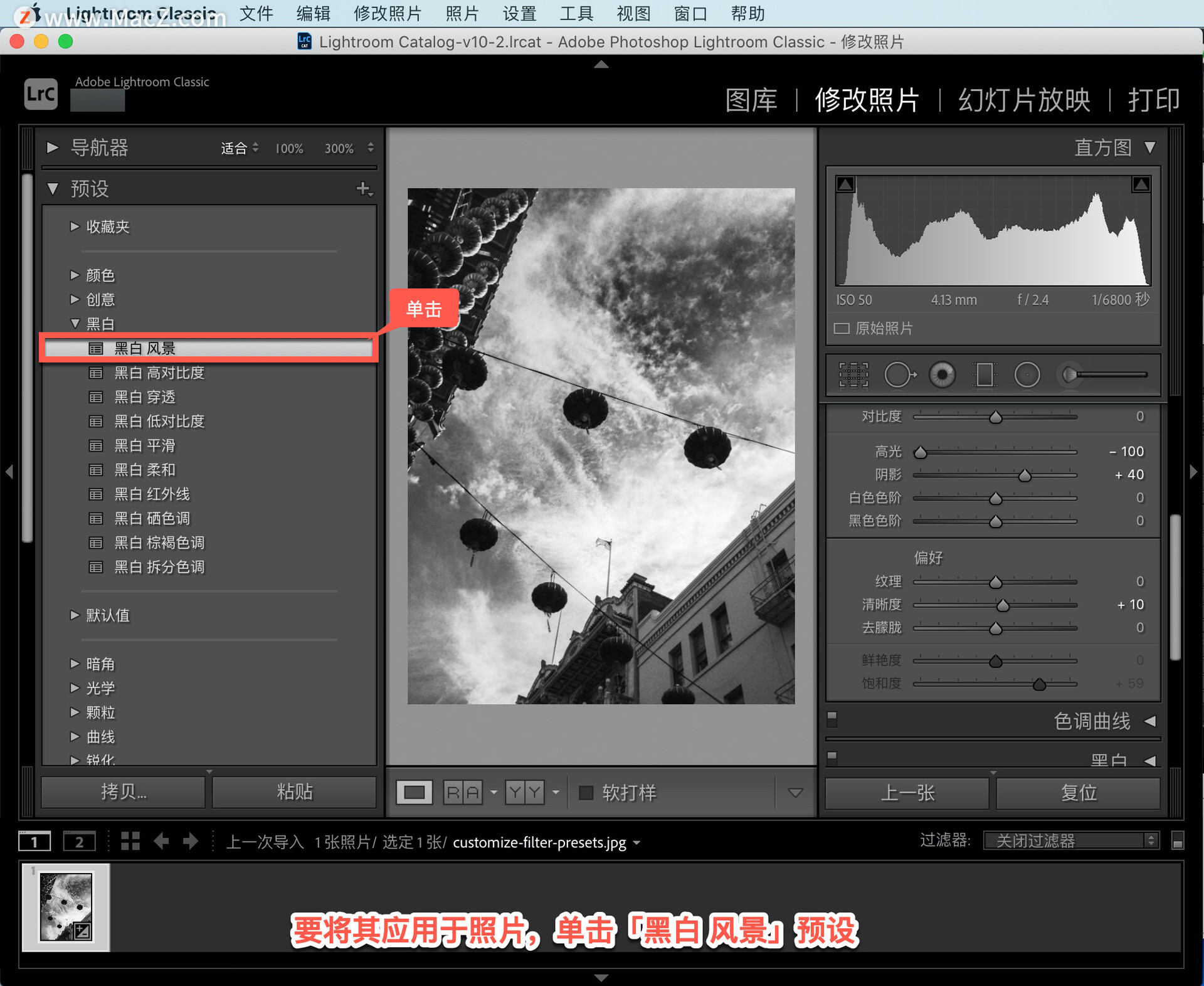1204x986 pixels.
Task: Click the 复位 reset button
Action: point(1078,793)
